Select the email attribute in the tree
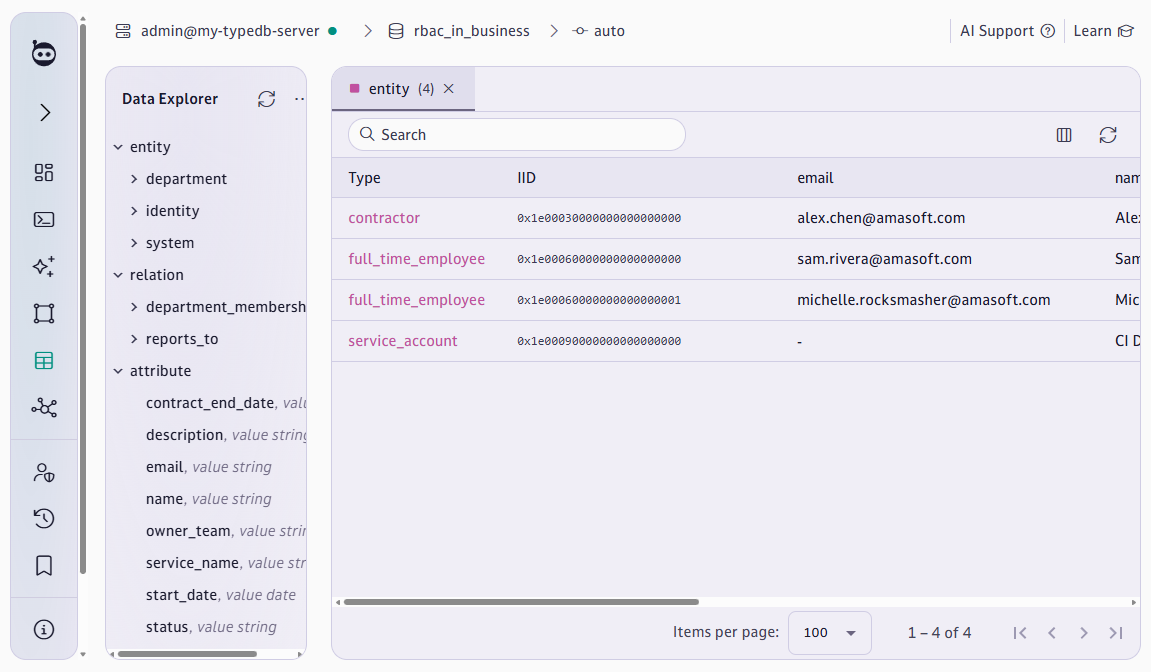 pos(164,467)
